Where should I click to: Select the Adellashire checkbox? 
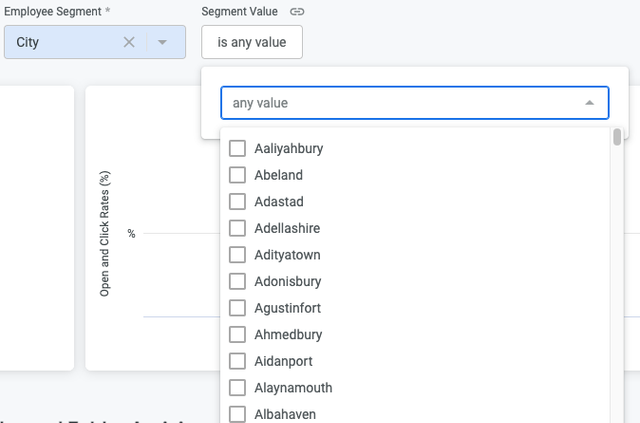click(238, 228)
